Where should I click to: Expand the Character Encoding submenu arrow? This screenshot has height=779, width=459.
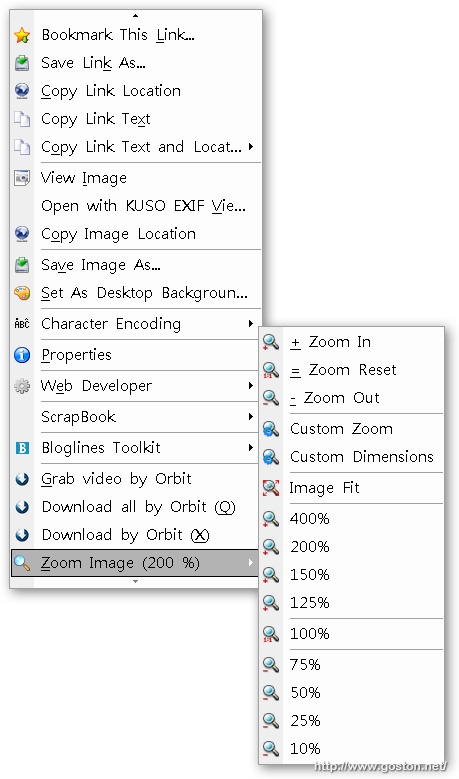click(251, 324)
